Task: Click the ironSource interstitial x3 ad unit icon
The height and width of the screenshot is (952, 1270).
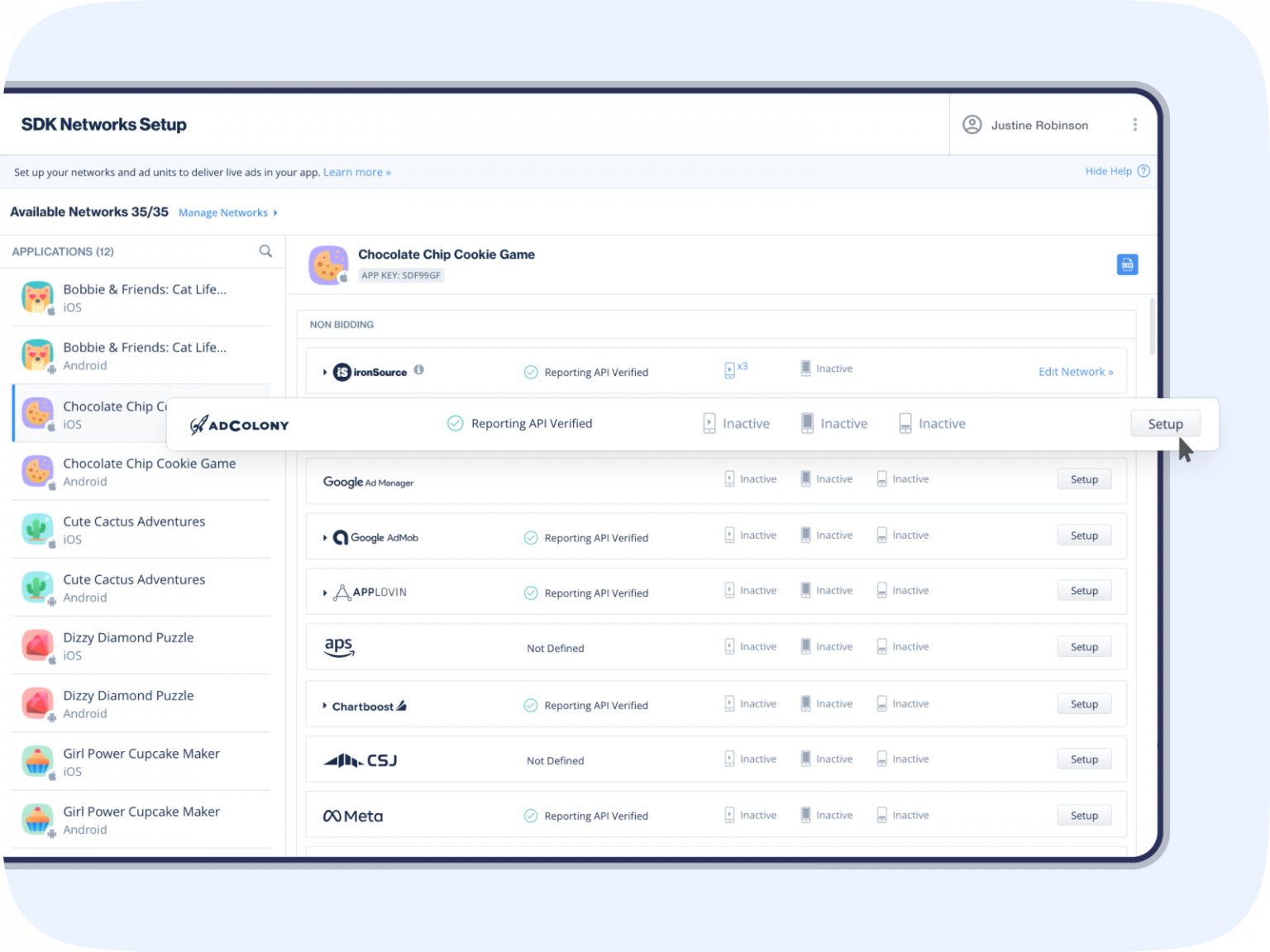Action: coord(730,370)
